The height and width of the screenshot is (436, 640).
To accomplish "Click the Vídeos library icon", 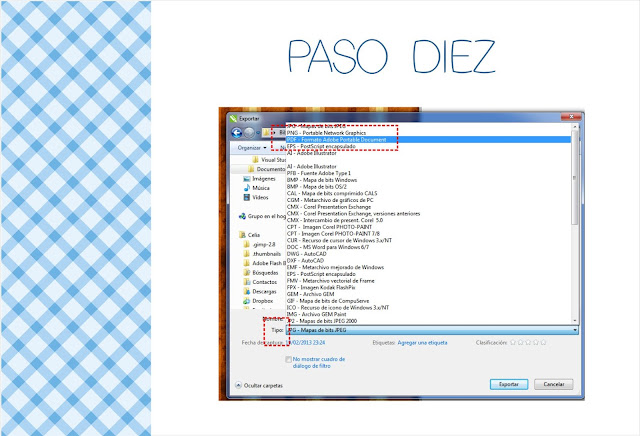I will click(247, 197).
